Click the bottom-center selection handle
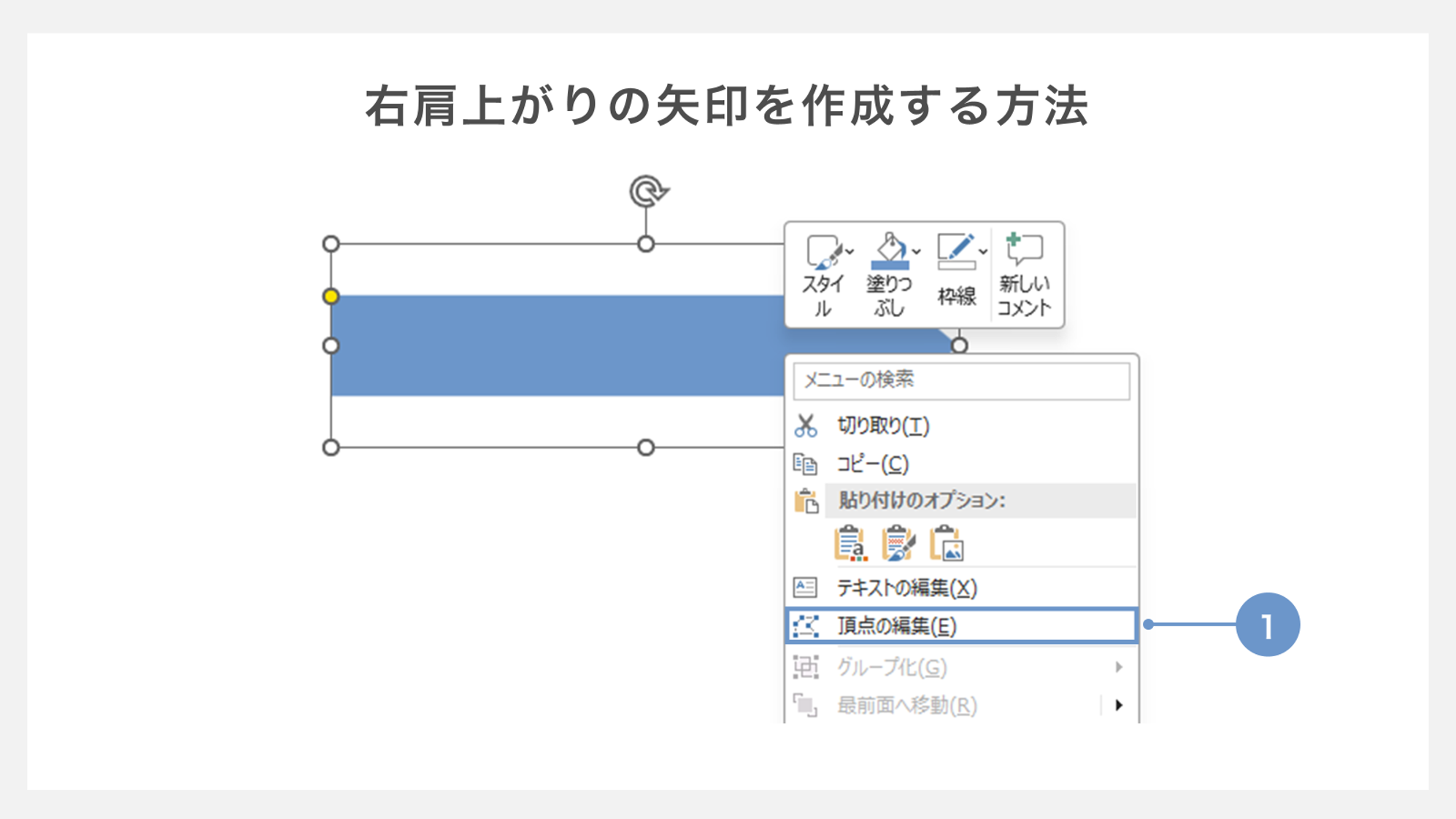1456x819 pixels. [645, 447]
